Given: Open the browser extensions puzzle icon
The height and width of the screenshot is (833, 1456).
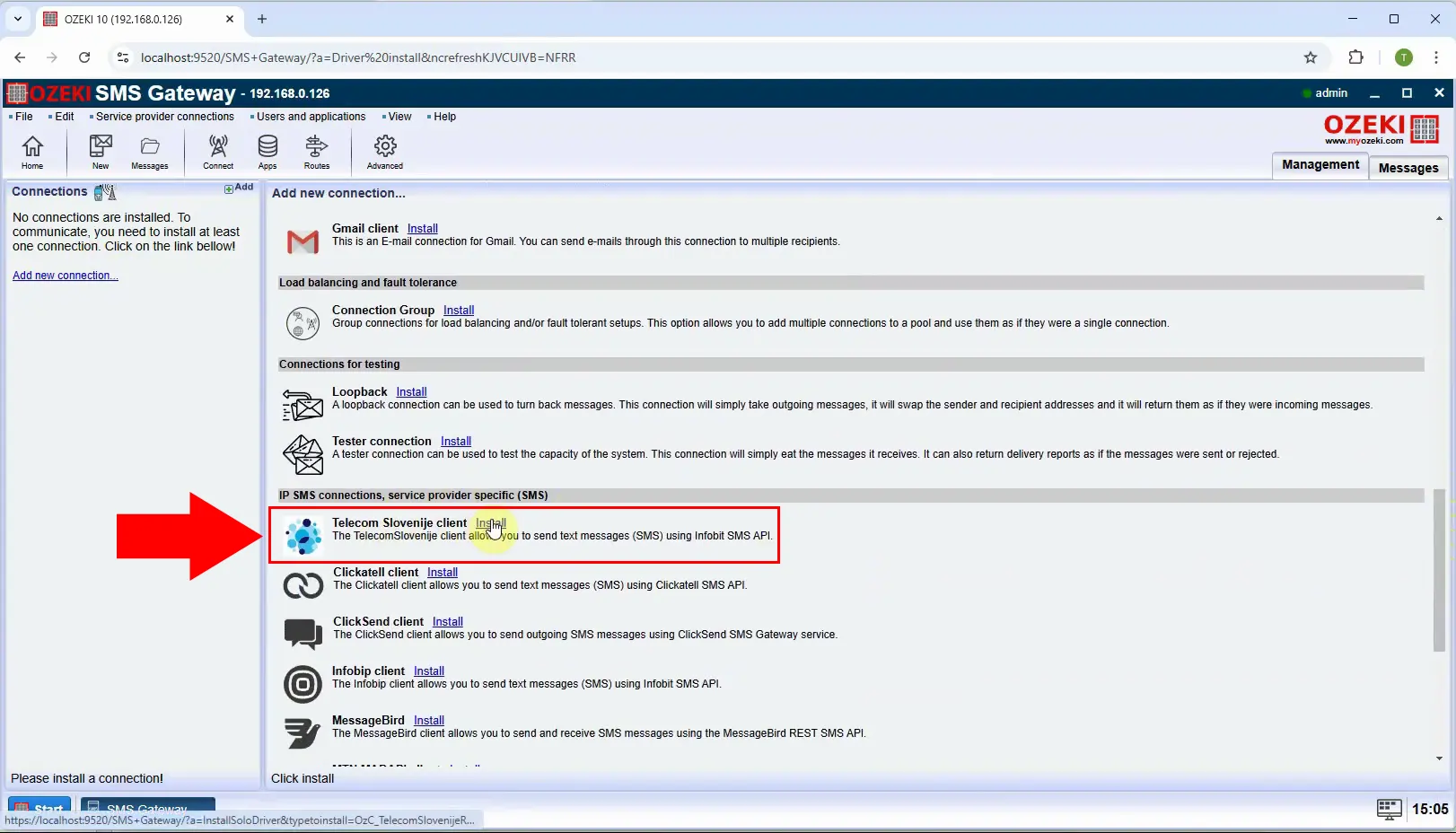Looking at the screenshot, I should coord(1356,57).
